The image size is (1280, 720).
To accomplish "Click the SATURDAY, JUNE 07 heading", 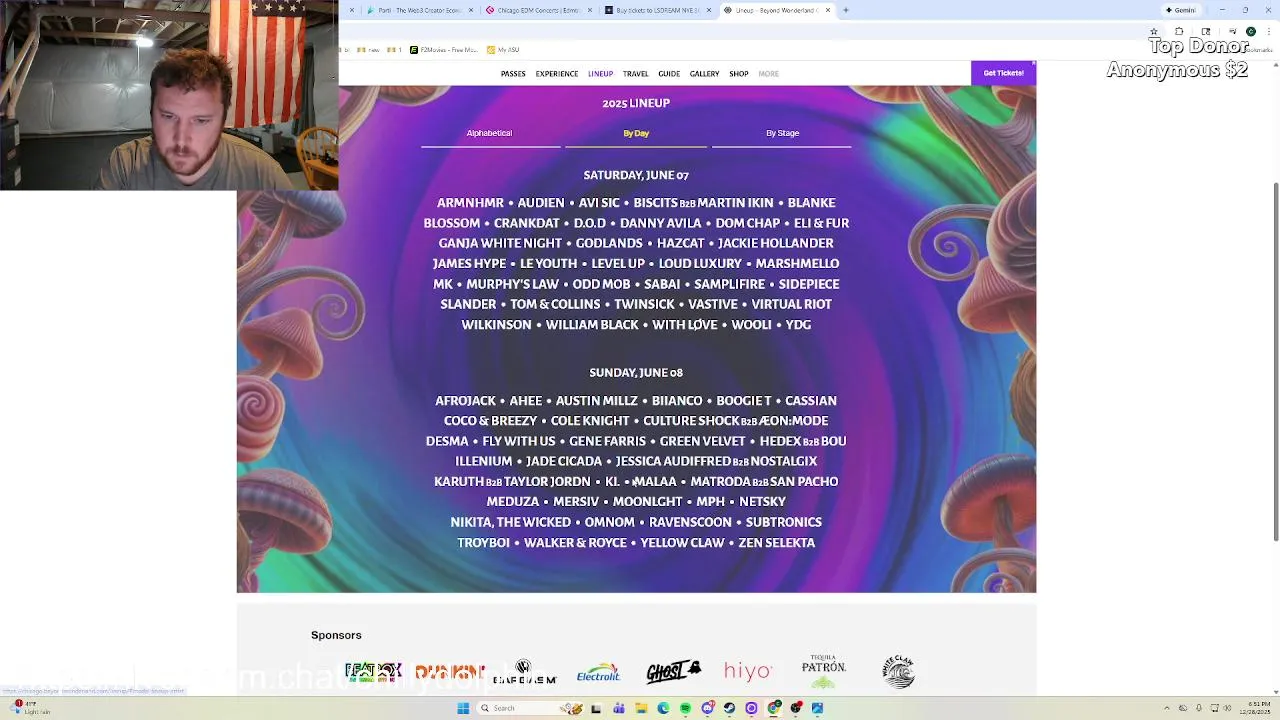I will pos(636,175).
